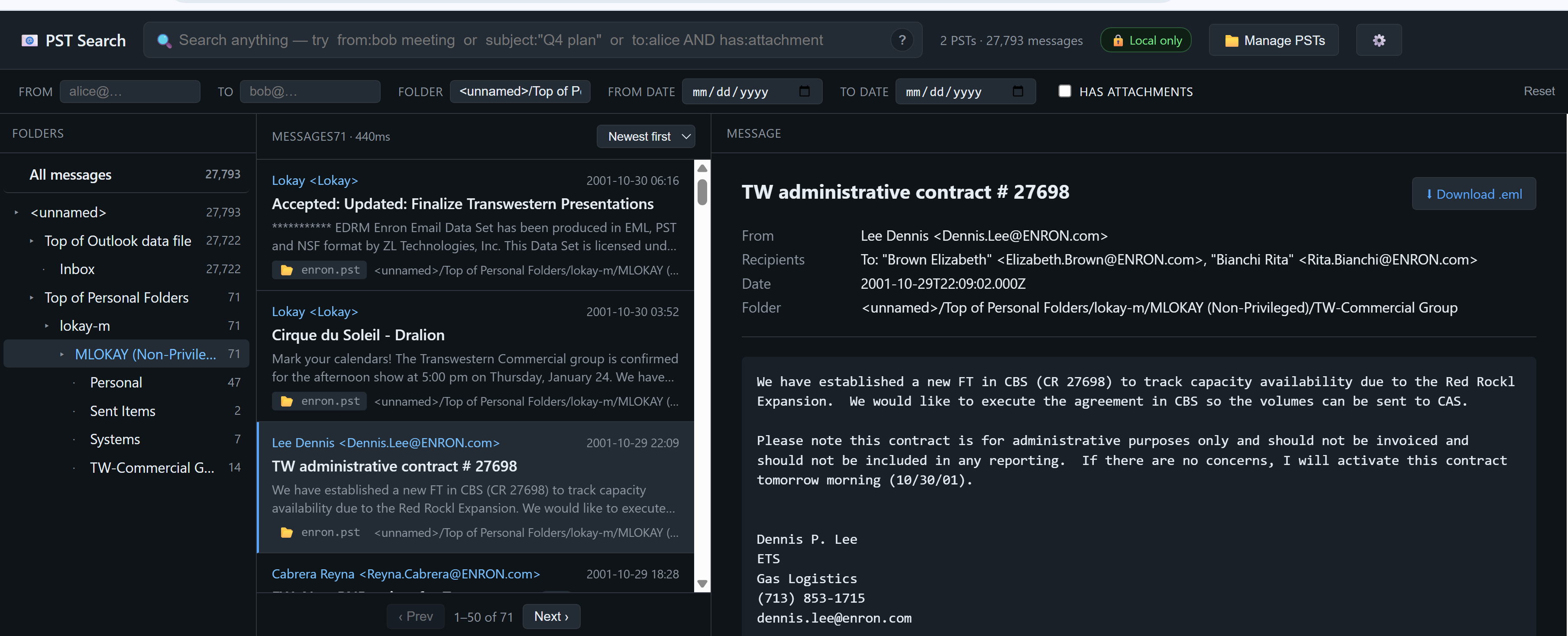
Task: Click sender Lee Dennis <Dennis.Lee@ENRON.com> in the list
Action: (385, 442)
